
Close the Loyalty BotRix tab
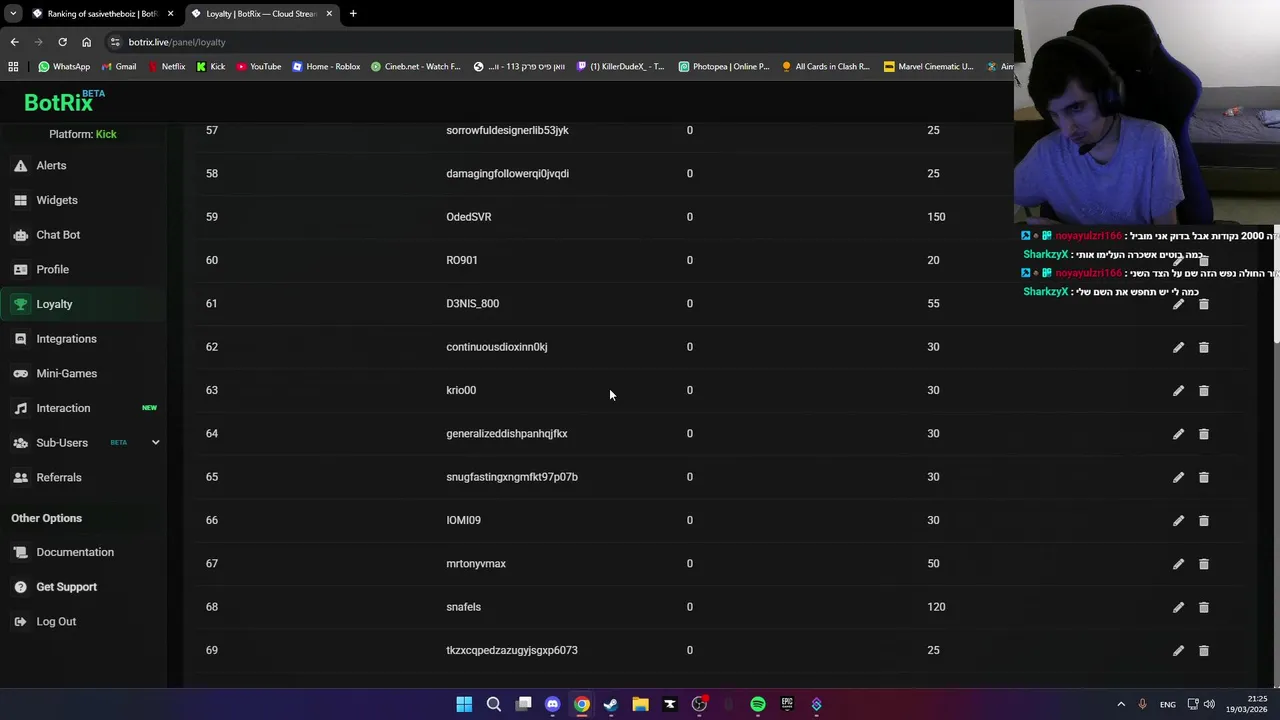[x=329, y=14]
